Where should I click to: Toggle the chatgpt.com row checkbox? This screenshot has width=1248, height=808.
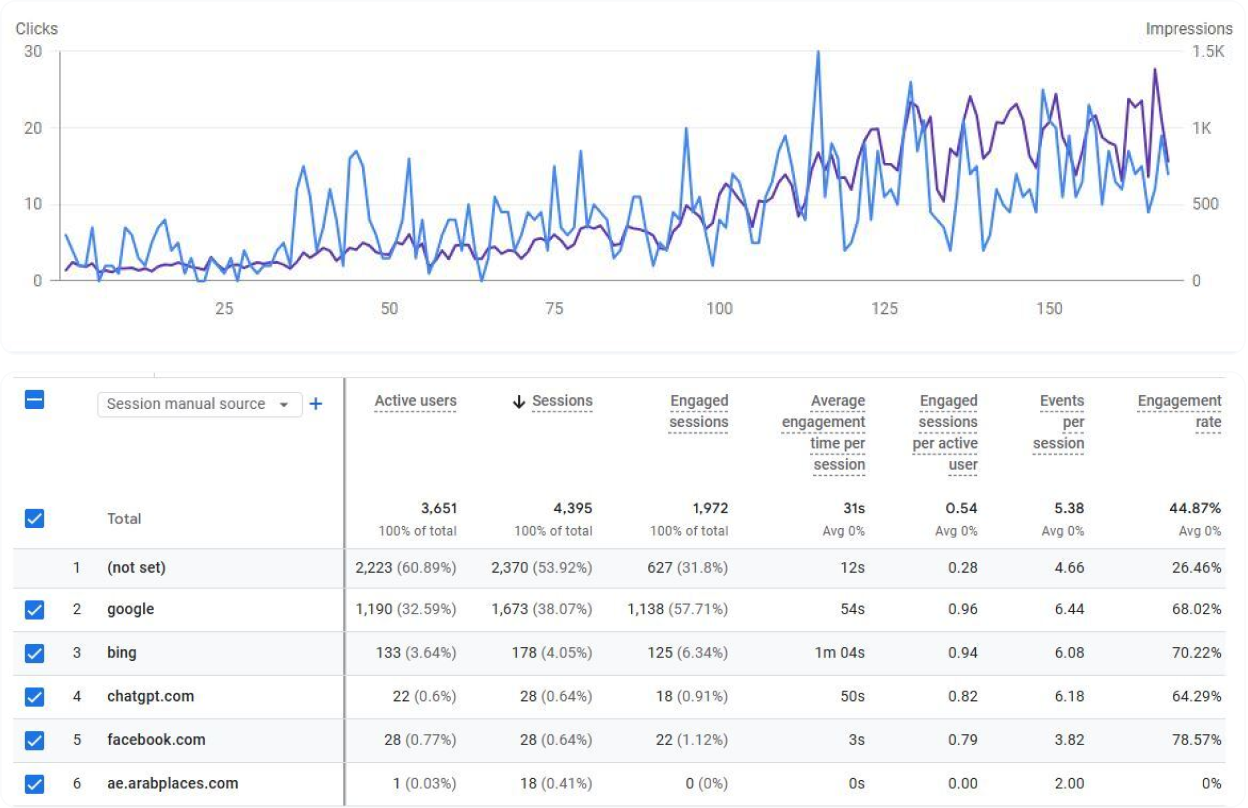pyautogui.click(x=35, y=696)
